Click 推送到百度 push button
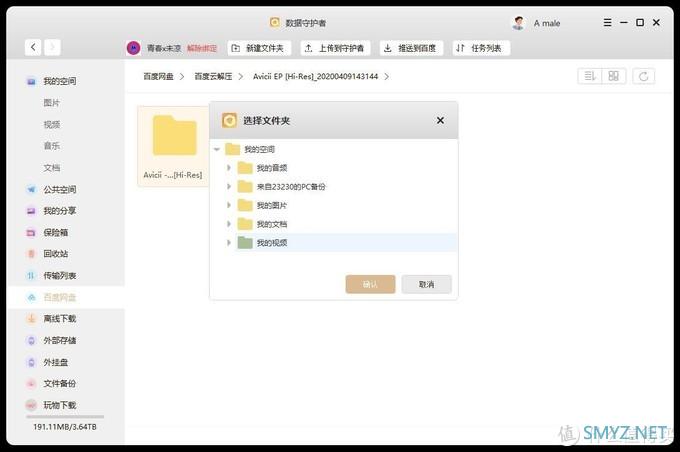The width and height of the screenshot is (680, 452). (412, 48)
